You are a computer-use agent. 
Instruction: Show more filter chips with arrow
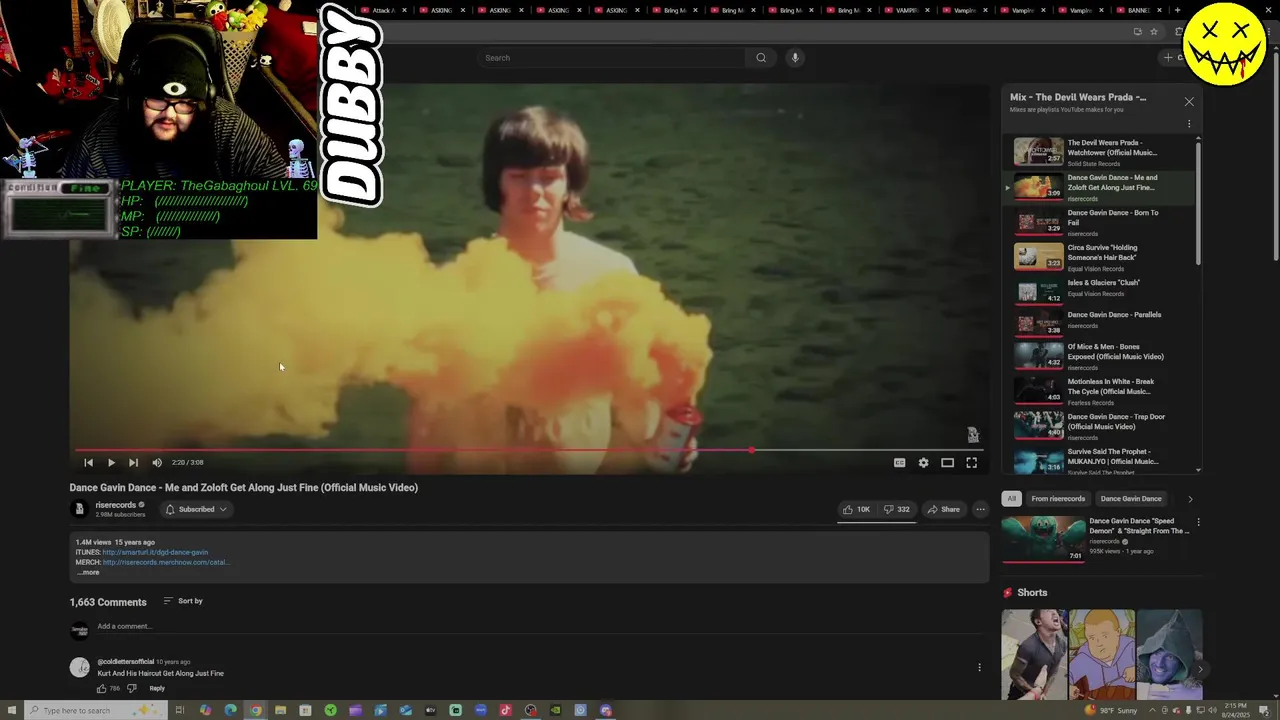click(1190, 499)
